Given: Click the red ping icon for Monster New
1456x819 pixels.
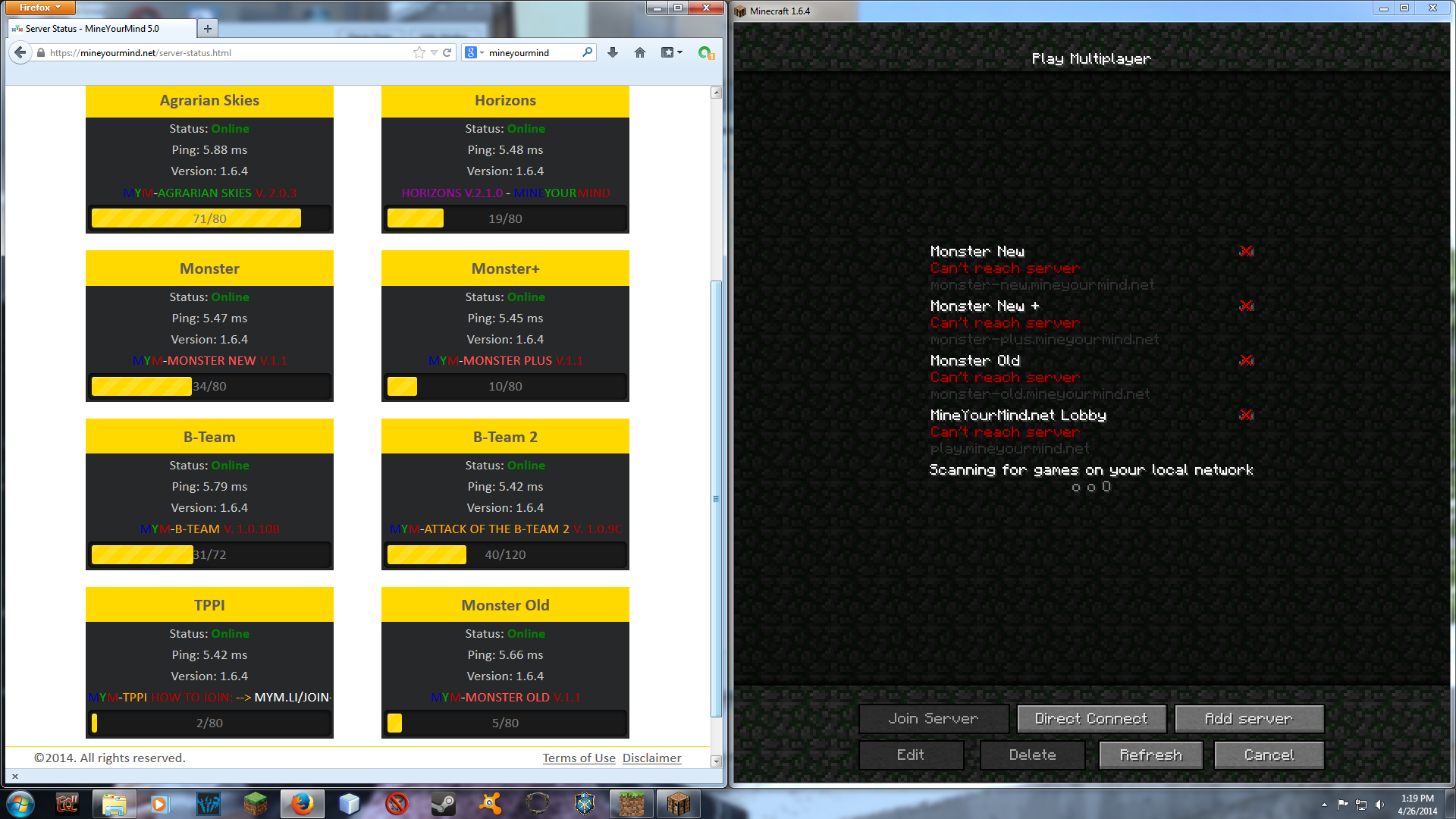Looking at the screenshot, I should tap(1246, 251).
